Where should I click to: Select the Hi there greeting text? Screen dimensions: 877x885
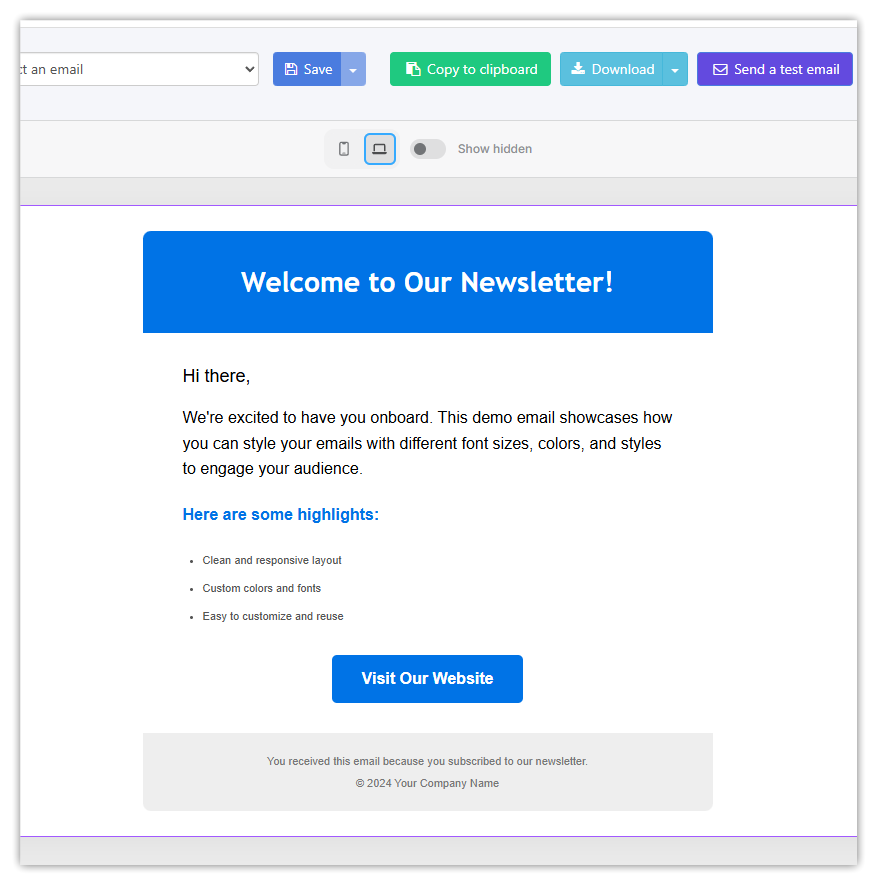216,376
